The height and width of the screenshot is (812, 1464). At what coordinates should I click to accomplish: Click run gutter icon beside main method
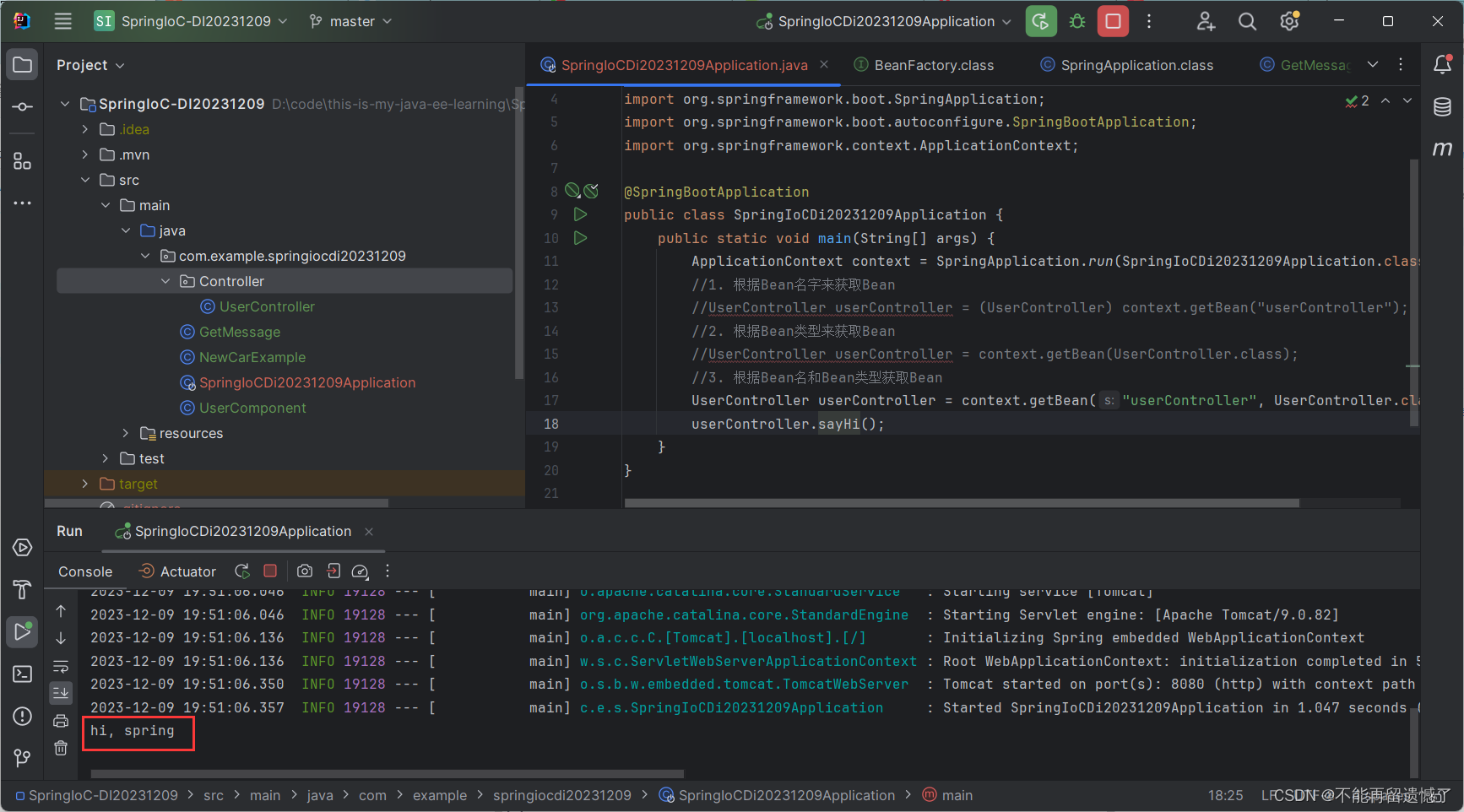580,238
